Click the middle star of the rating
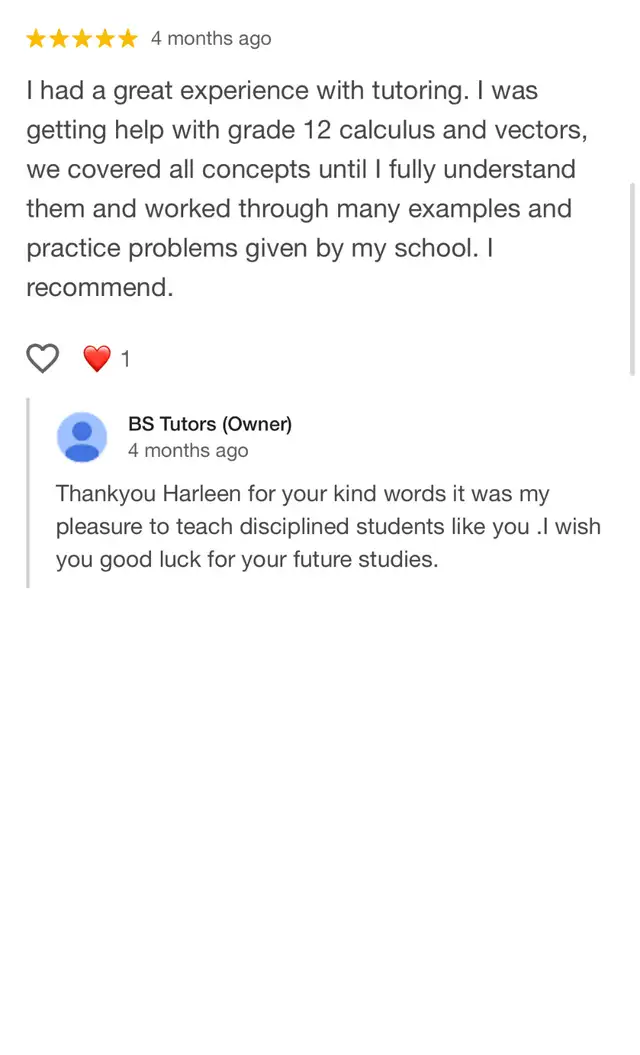This screenshot has height=1055, width=640. (82, 39)
